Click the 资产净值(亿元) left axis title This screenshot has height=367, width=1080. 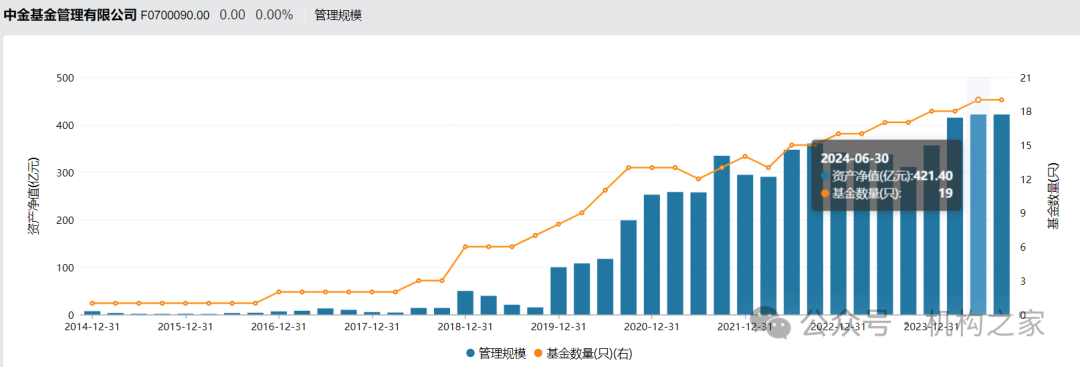[33, 196]
